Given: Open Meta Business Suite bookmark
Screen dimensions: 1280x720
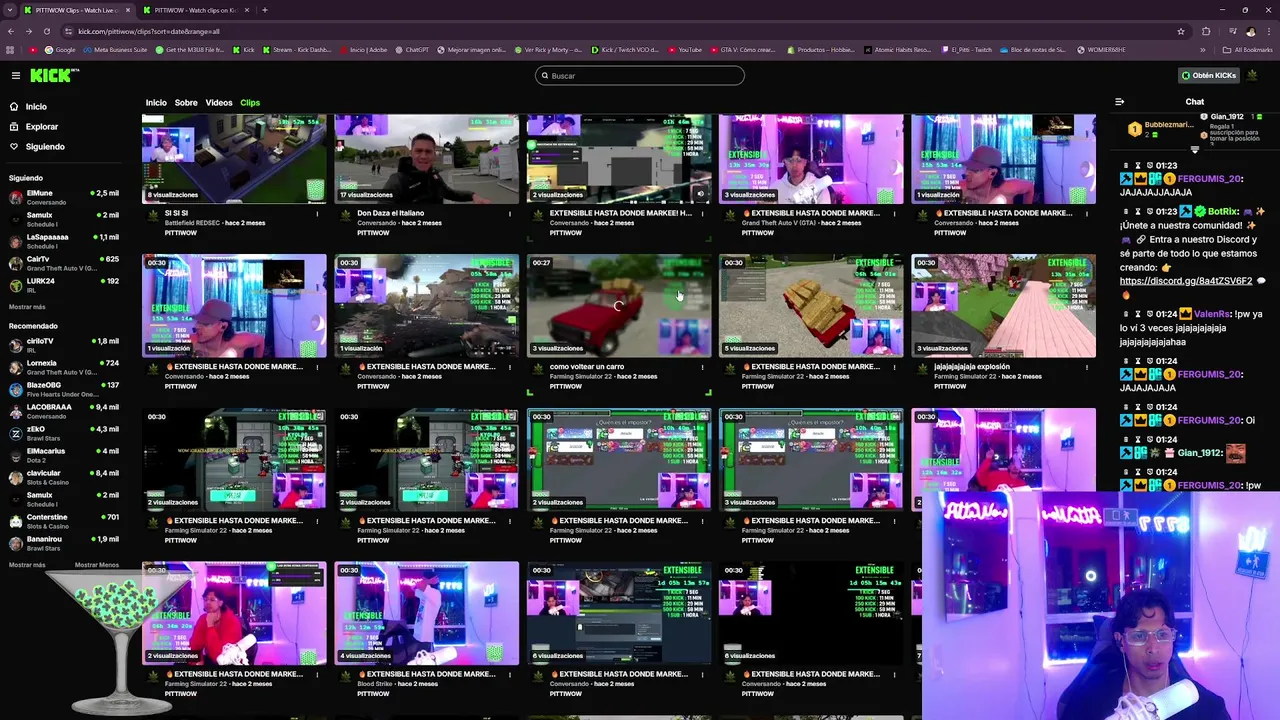Looking at the screenshot, I should tap(115, 49).
